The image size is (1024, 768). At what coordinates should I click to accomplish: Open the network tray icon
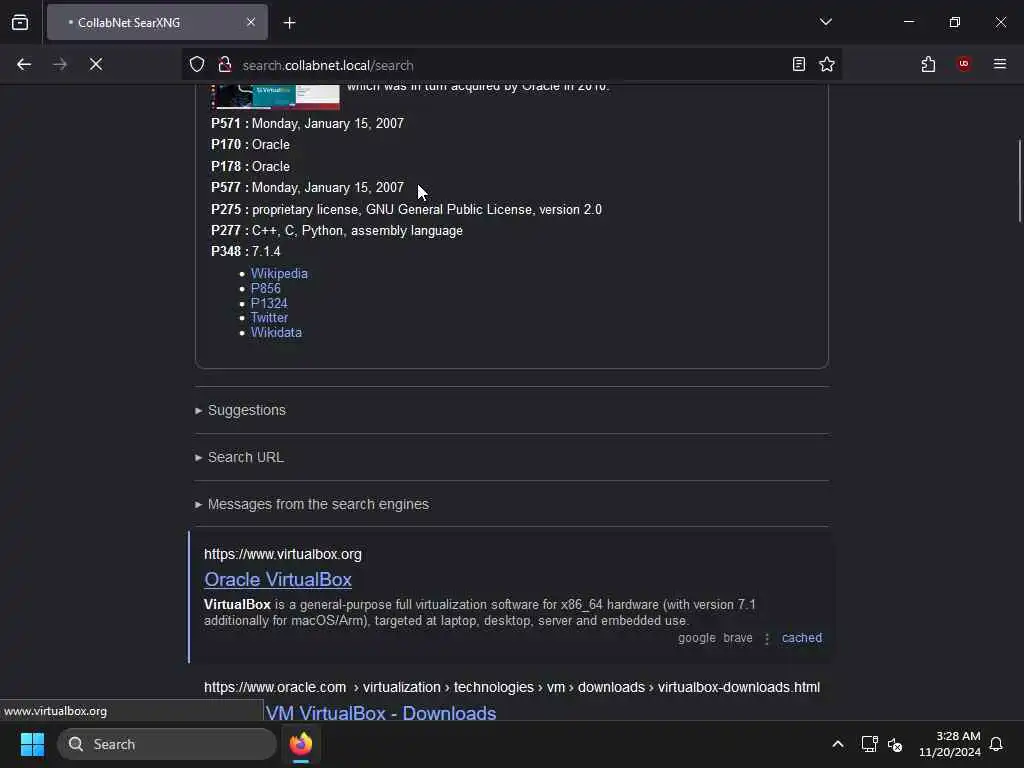pyautogui.click(x=869, y=744)
